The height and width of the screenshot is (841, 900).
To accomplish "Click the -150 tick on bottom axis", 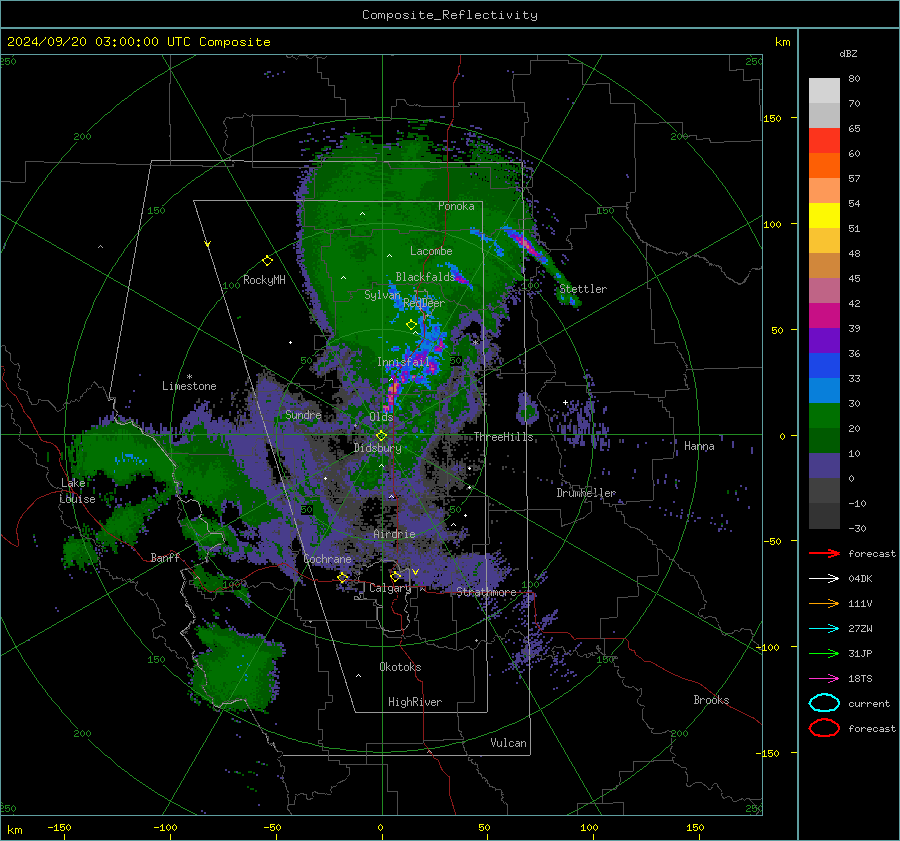I will pyautogui.click(x=59, y=827).
